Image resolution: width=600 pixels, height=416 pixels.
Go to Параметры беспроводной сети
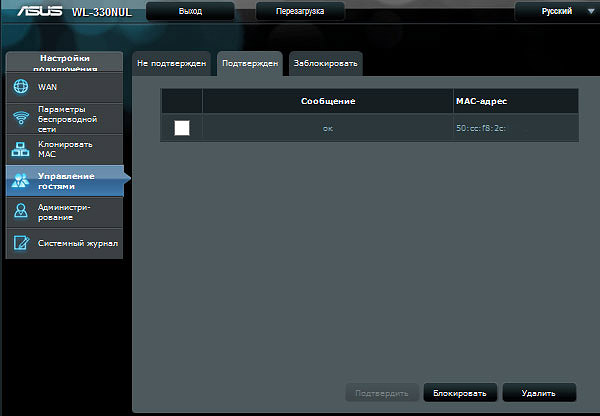click(64, 118)
